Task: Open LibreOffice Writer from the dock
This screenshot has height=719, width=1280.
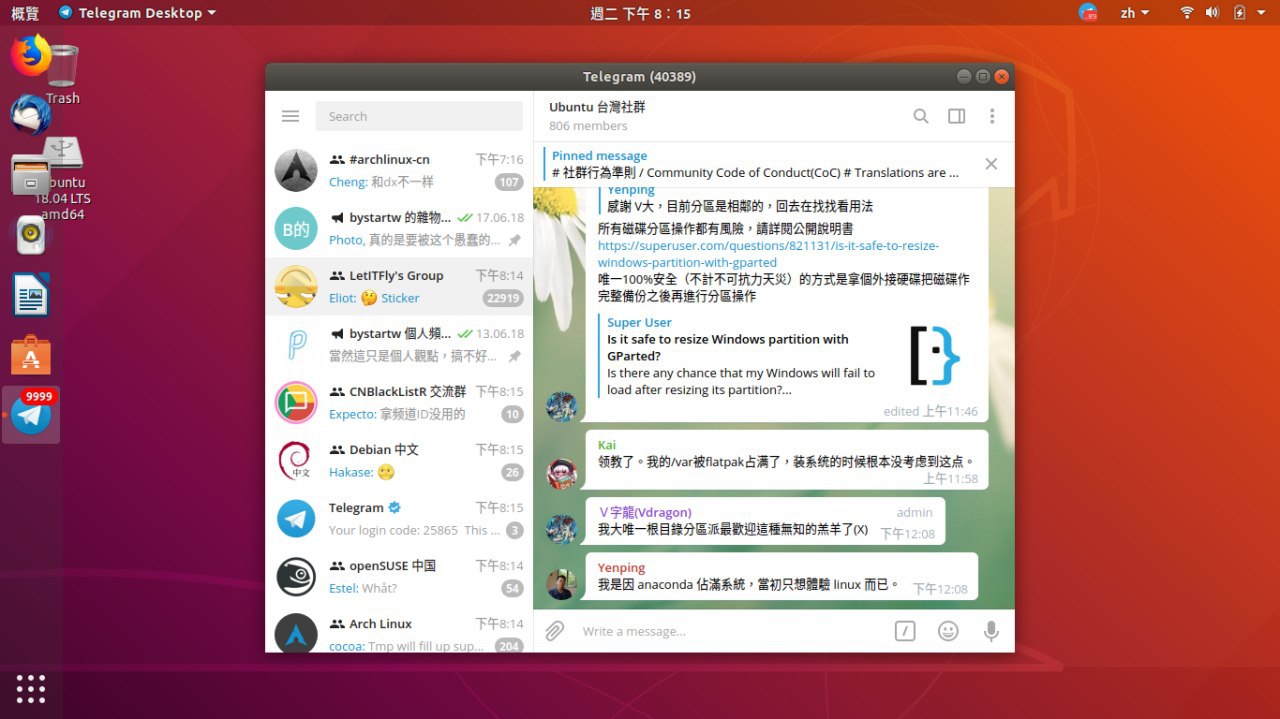Action: (31, 295)
